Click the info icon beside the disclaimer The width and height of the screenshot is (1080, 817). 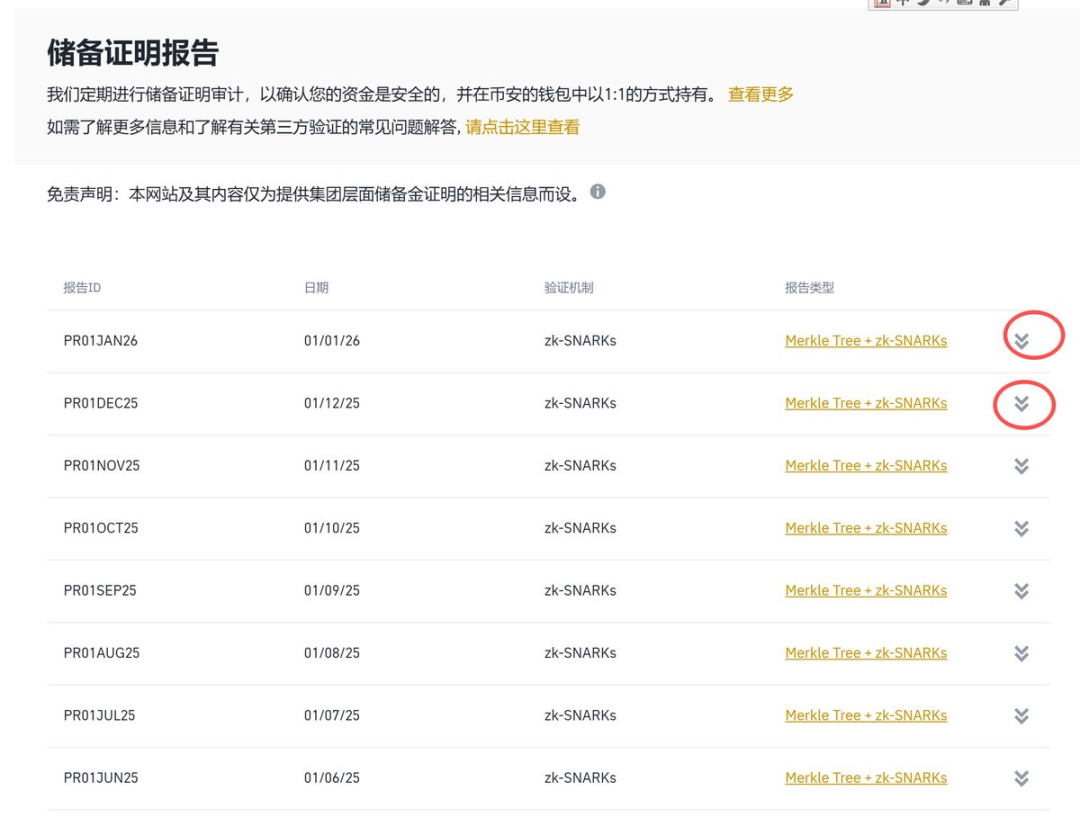(x=598, y=191)
